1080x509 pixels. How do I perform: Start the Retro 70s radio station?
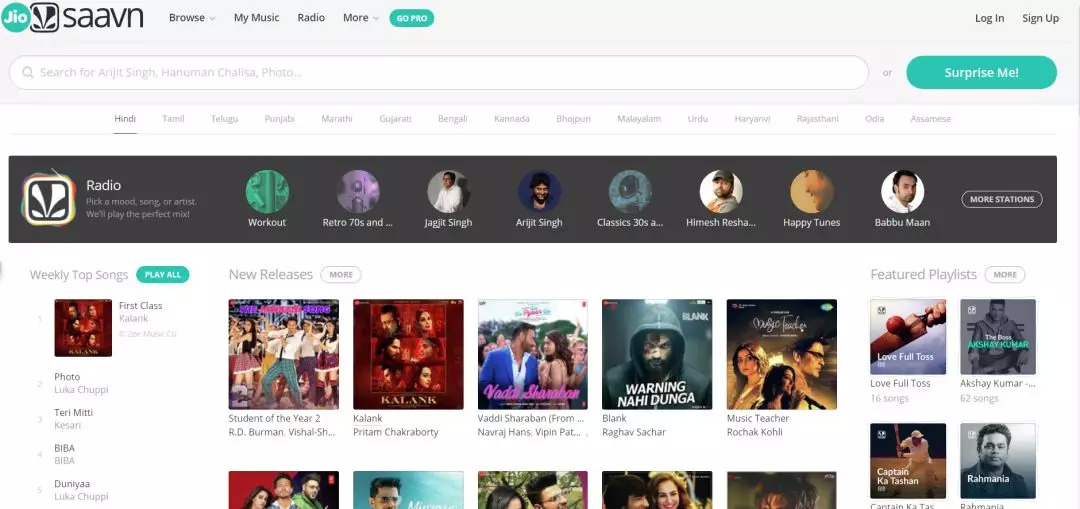[358, 191]
